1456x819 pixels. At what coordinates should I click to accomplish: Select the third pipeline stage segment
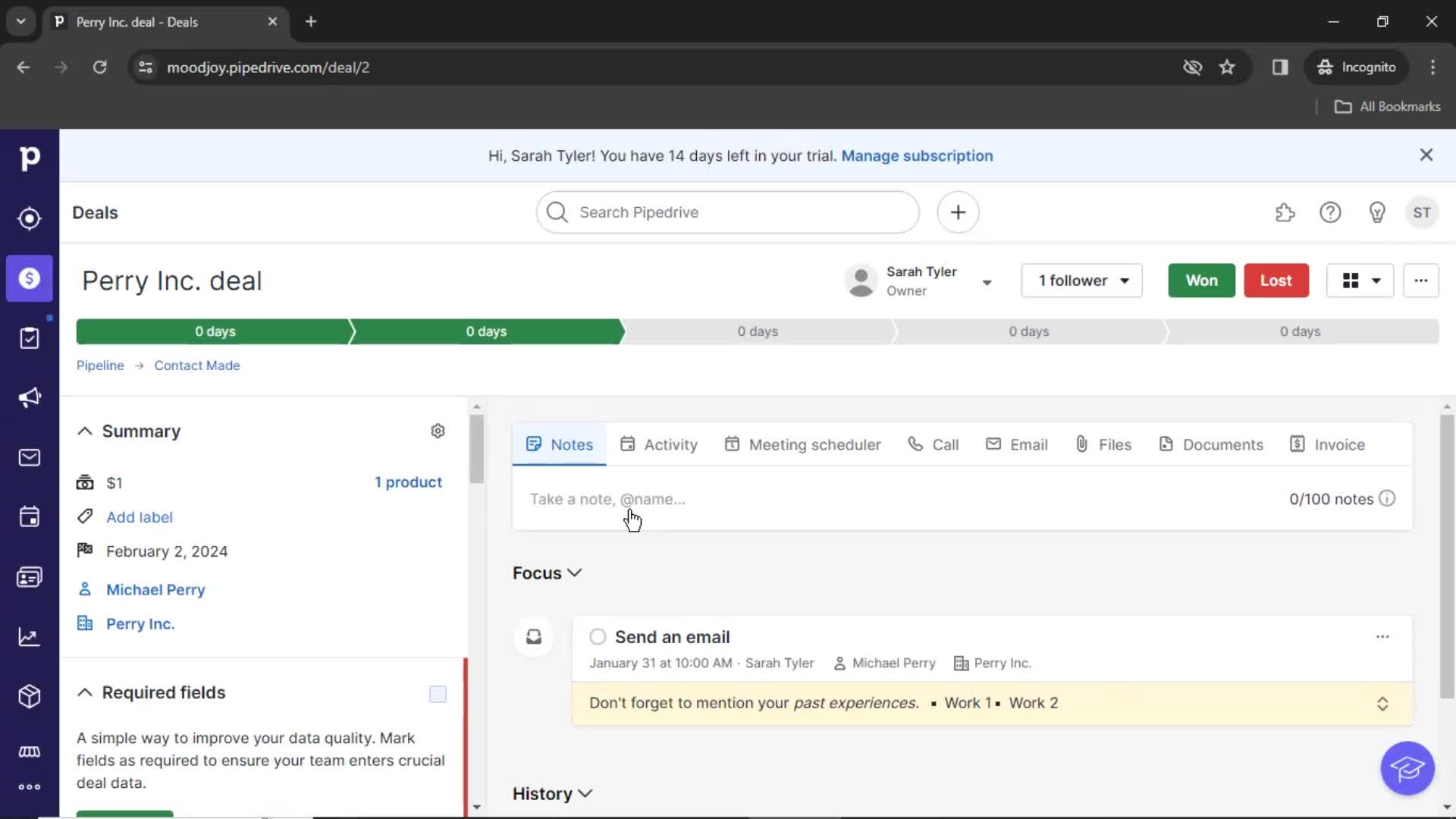[758, 331]
